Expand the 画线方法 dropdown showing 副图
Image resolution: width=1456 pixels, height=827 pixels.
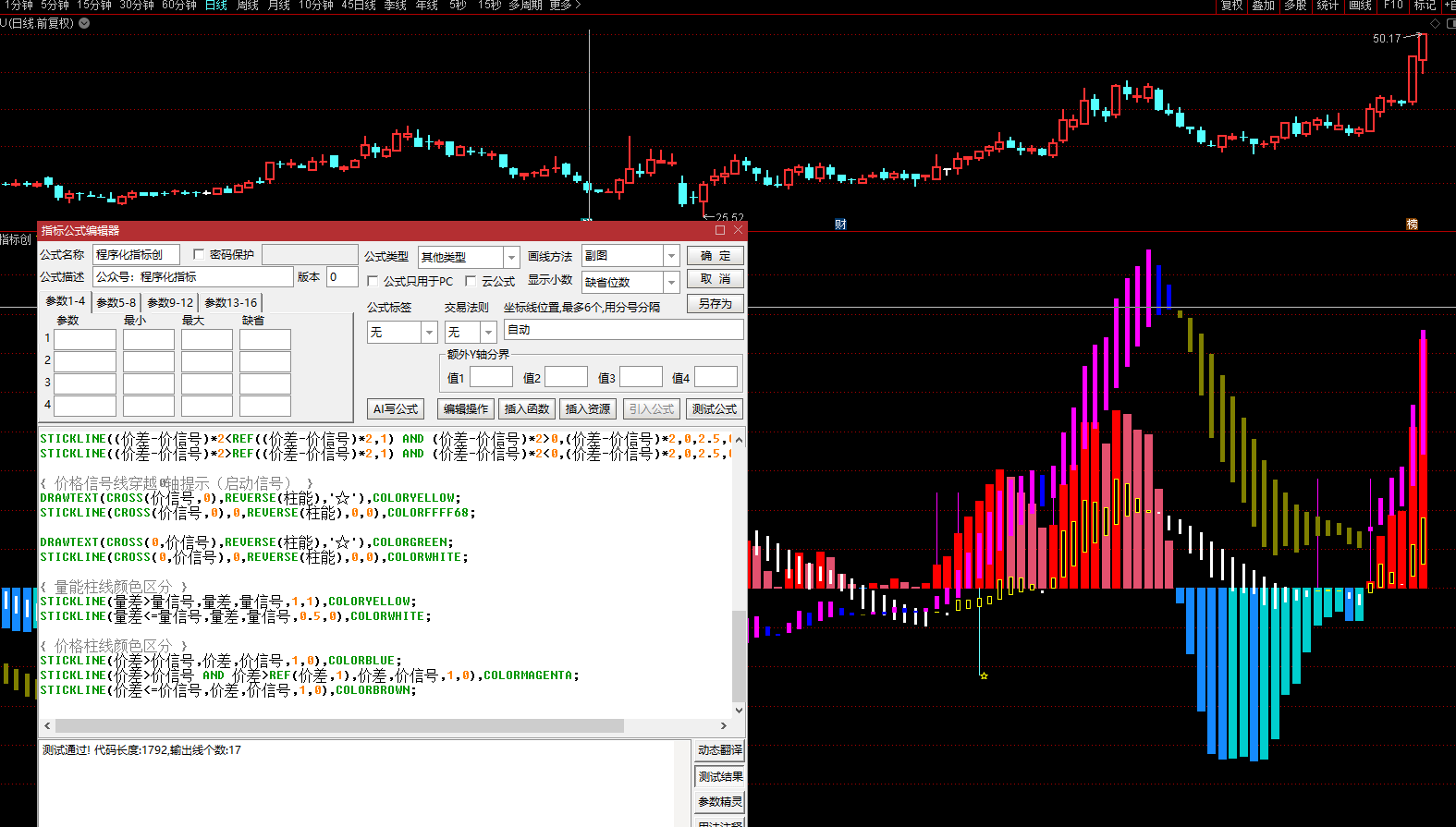tap(671, 256)
